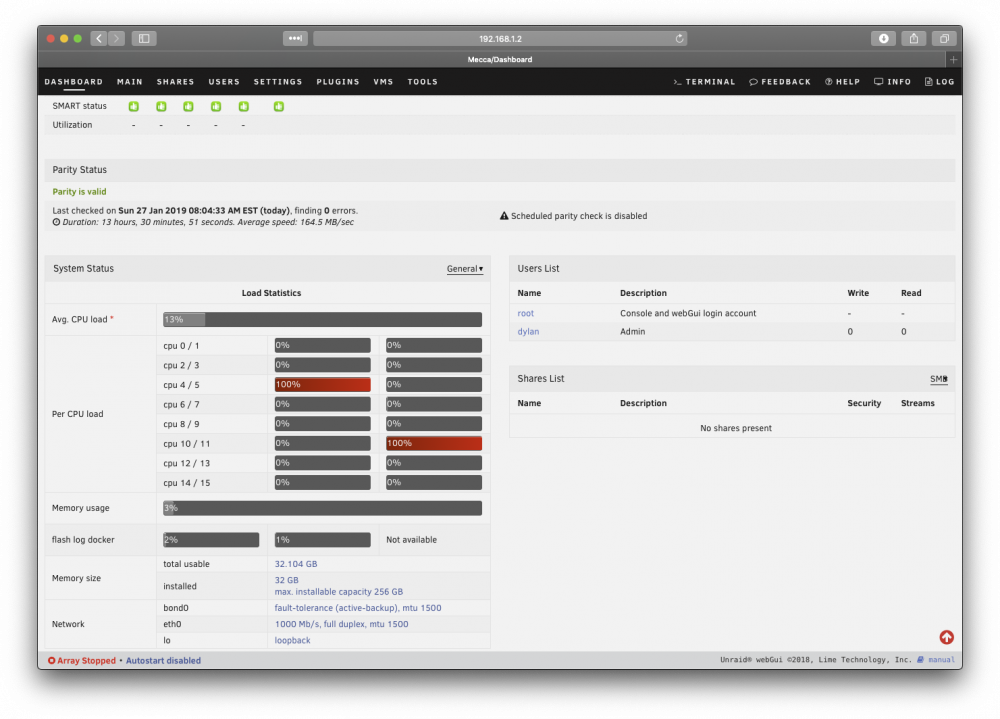The image size is (1000, 719).
Task: Open the root user link
Action: pos(526,313)
